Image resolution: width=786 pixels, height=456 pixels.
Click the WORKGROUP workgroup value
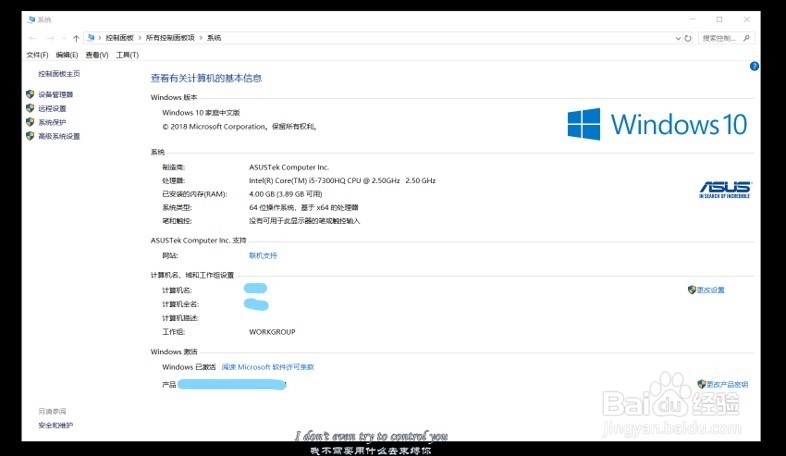point(272,332)
